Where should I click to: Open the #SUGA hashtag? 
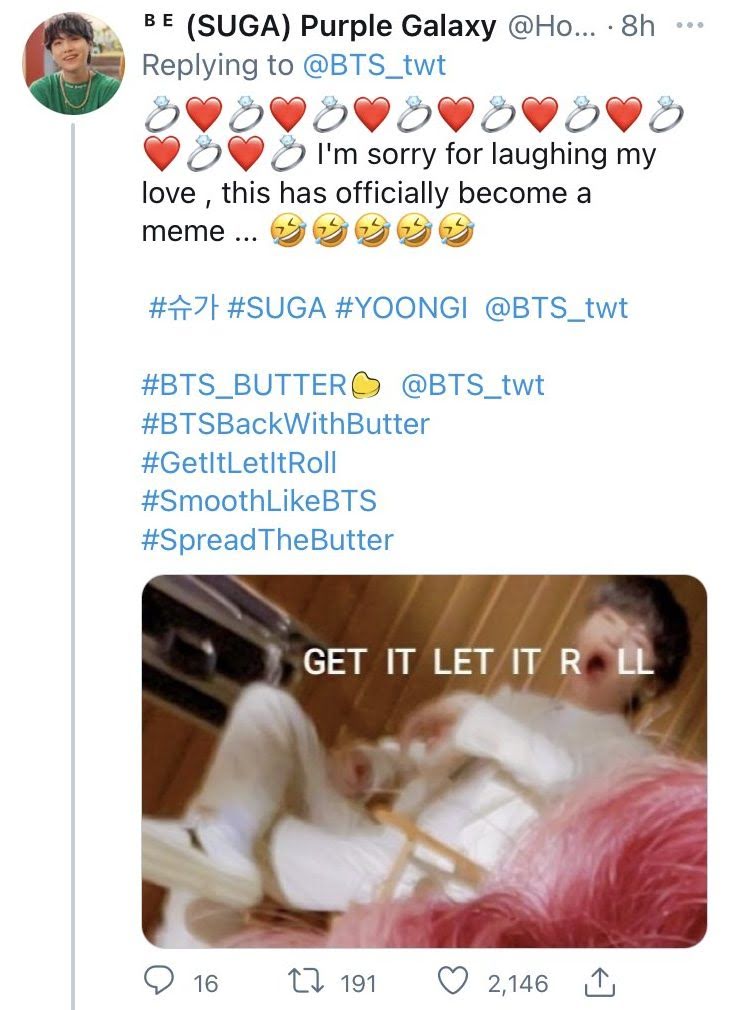276,308
